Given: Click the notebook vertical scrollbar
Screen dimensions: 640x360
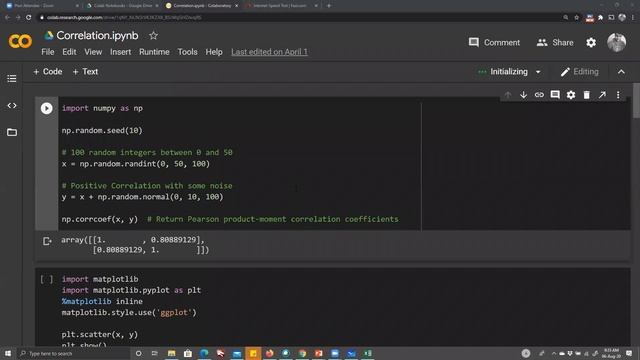Looking at the screenshot, I should [x=636, y=100].
